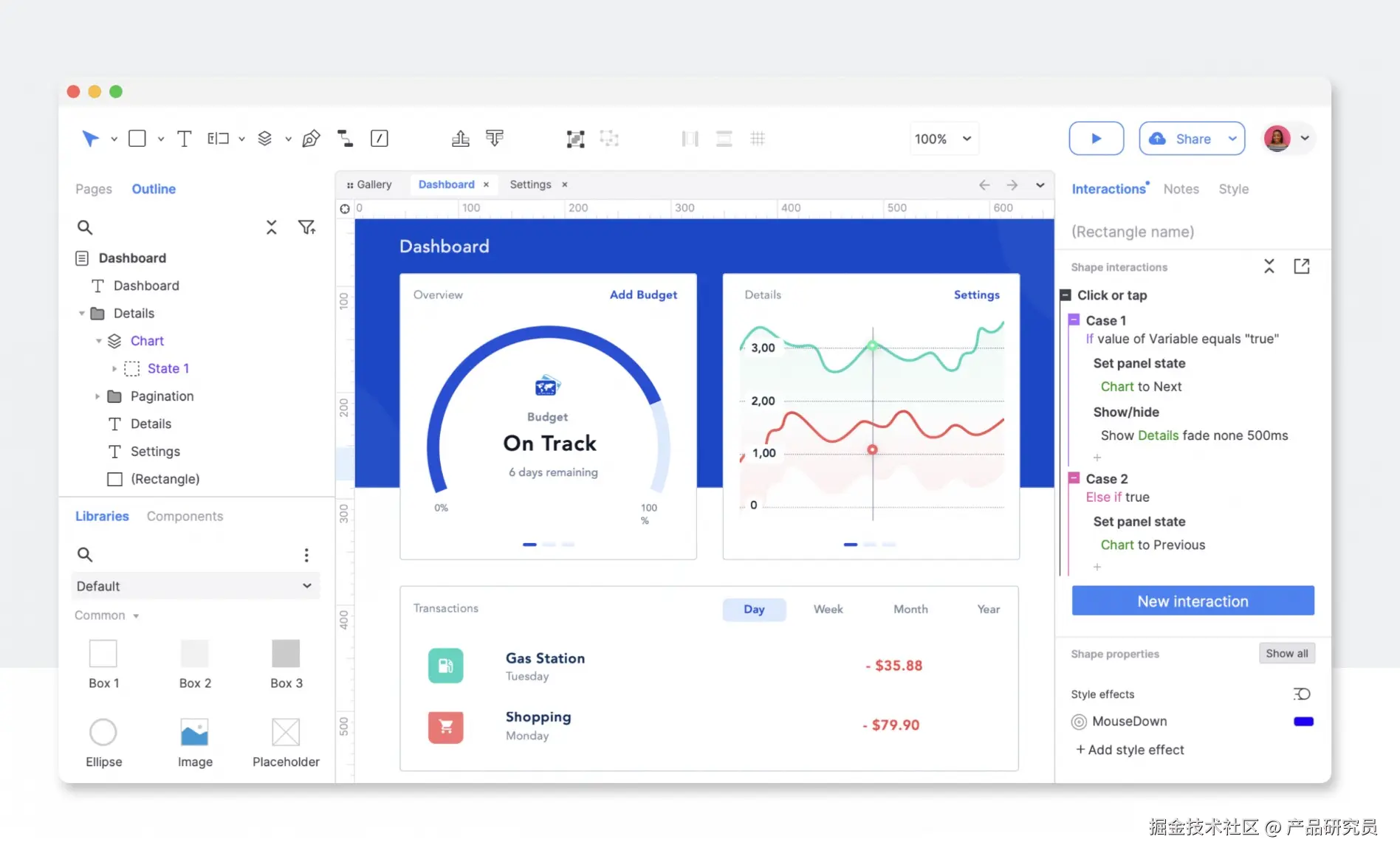Collapse the Details folder in outline
The width and height of the screenshot is (1400, 859).
tap(82, 314)
